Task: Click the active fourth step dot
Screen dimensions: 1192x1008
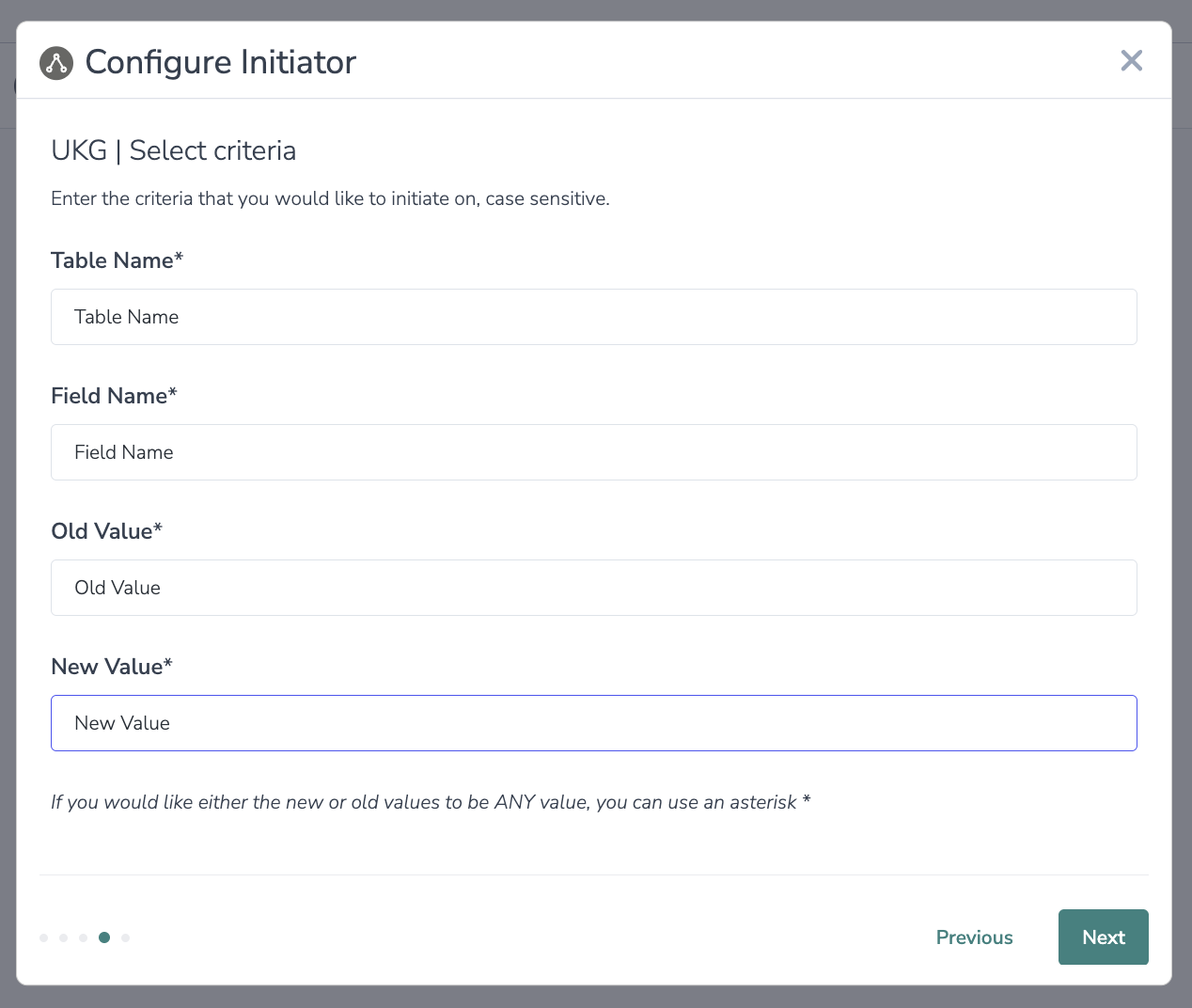Action: click(x=104, y=937)
